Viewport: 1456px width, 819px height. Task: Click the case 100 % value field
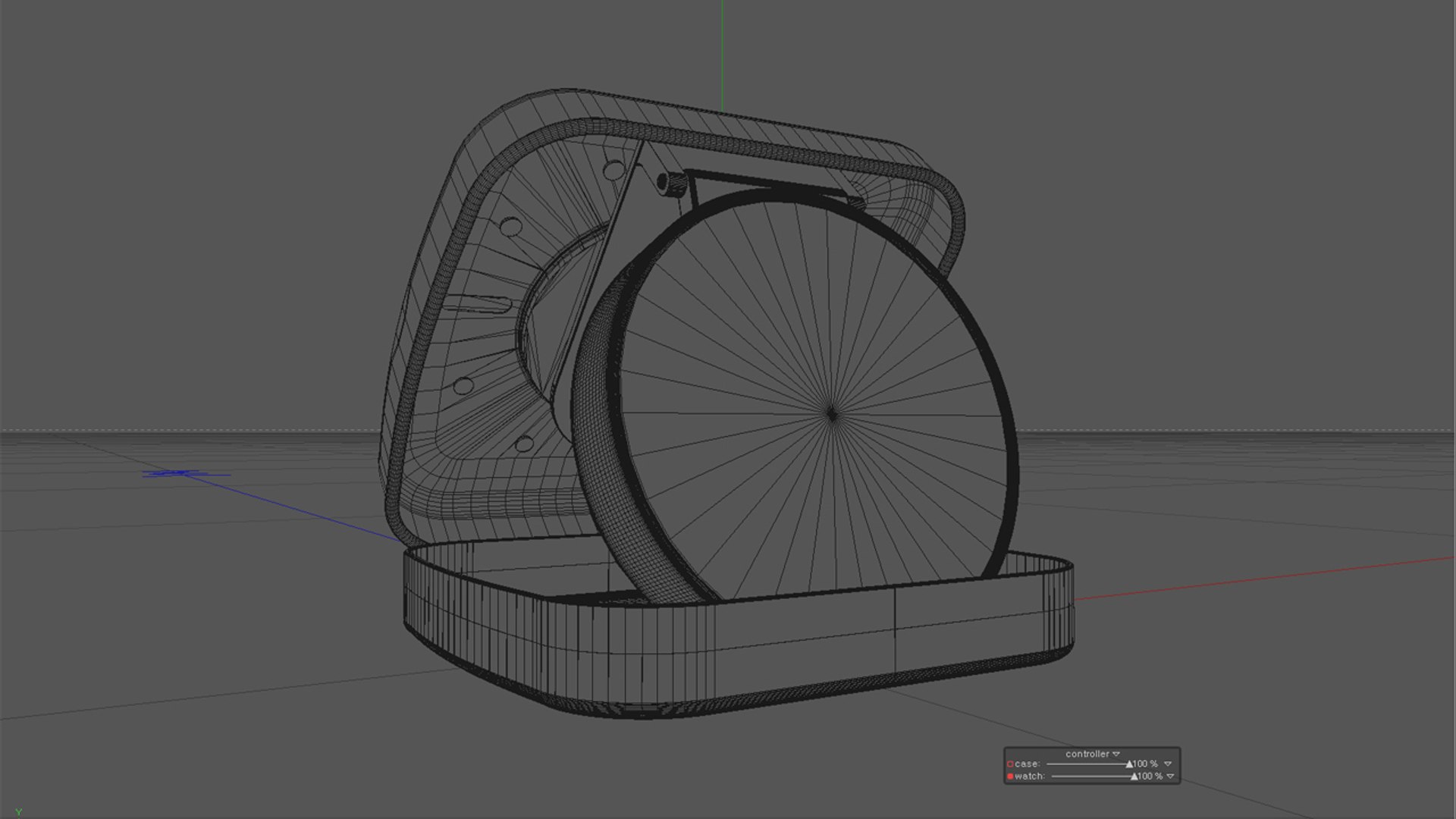pyautogui.click(x=1146, y=764)
